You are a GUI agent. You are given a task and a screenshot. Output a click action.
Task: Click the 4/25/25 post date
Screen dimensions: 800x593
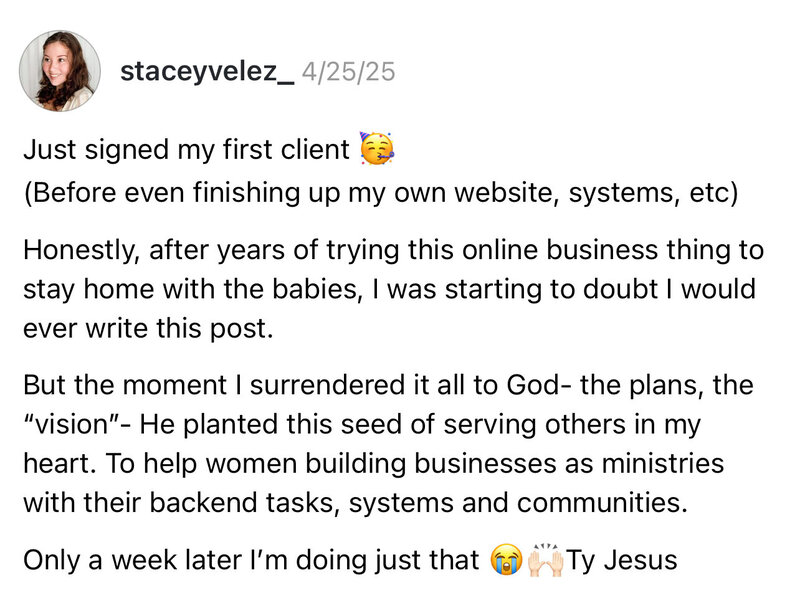pyautogui.click(x=348, y=71)
